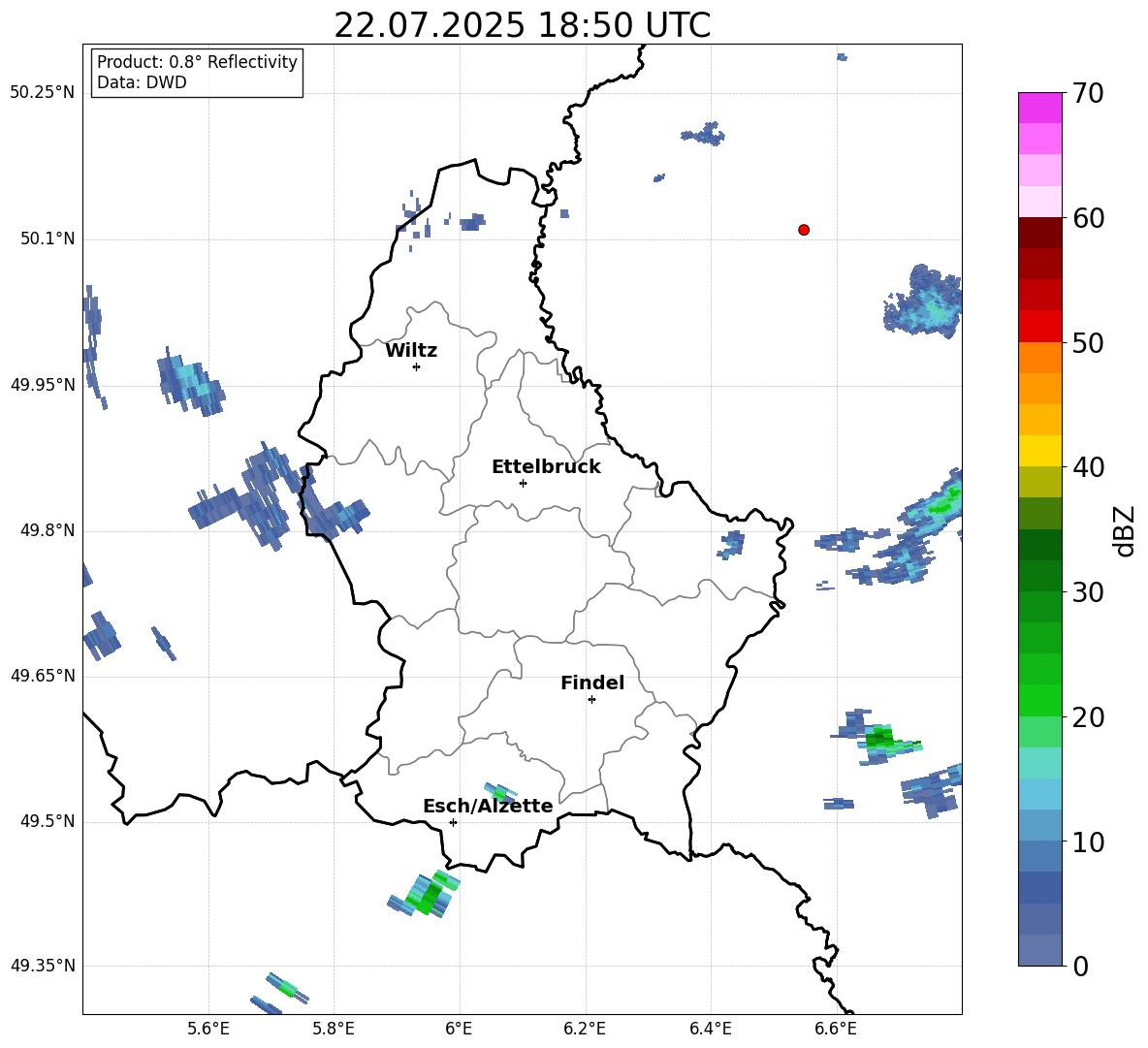Click the Esch/Alzette city label
Screen dimensions: 1148x1048
[488, 806]
